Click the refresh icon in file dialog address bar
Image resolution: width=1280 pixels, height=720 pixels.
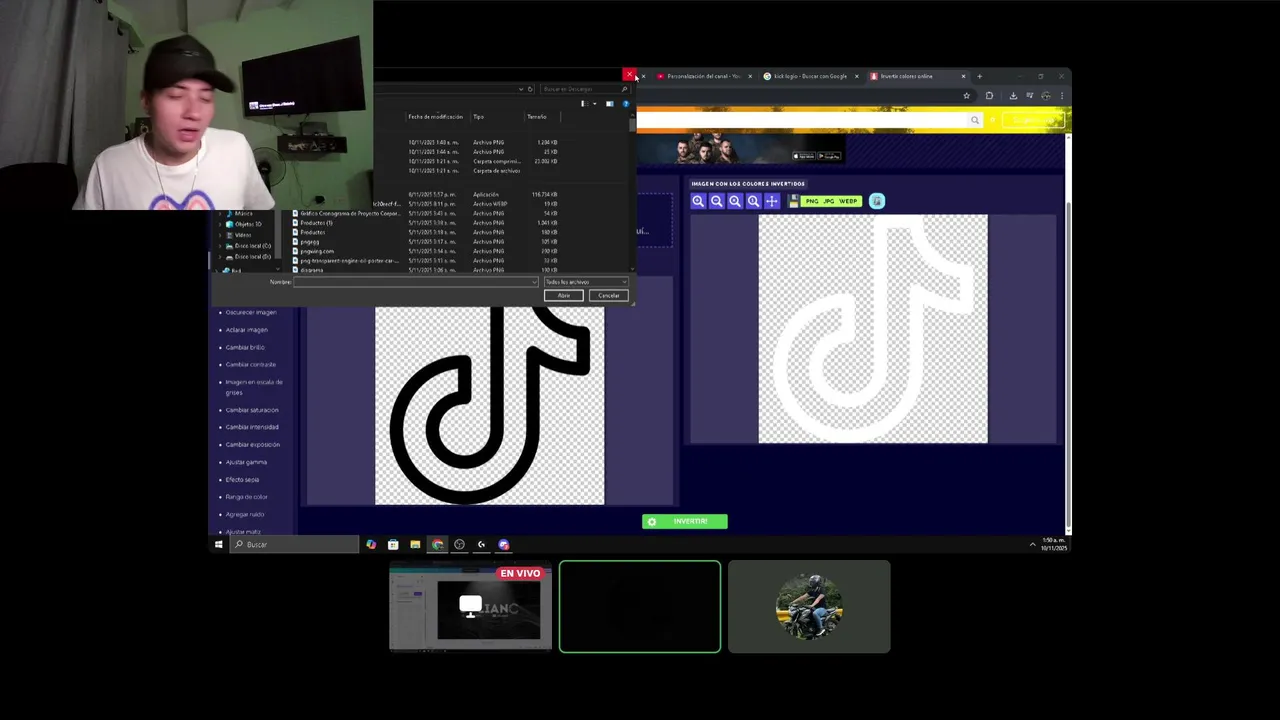click(530, 89)
